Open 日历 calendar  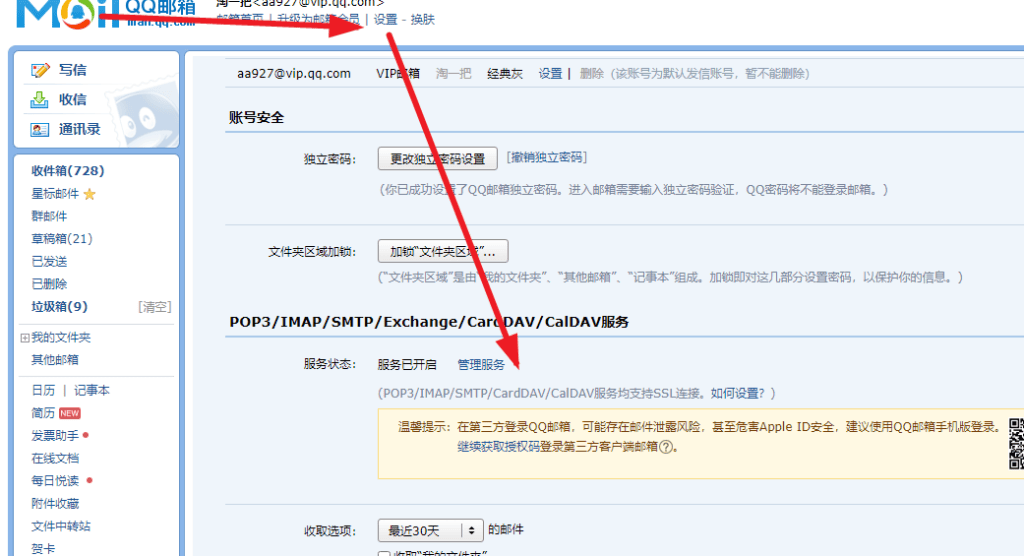coord(43,390)
